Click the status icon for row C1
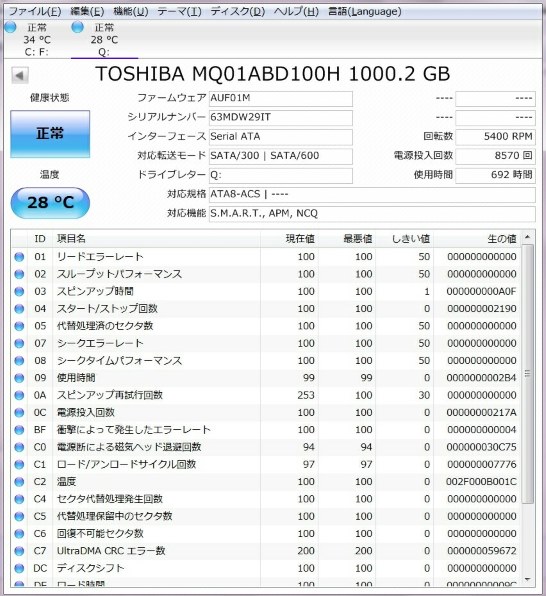The width and height of the screenshot is (546, 596). click(x=19, y=464)
